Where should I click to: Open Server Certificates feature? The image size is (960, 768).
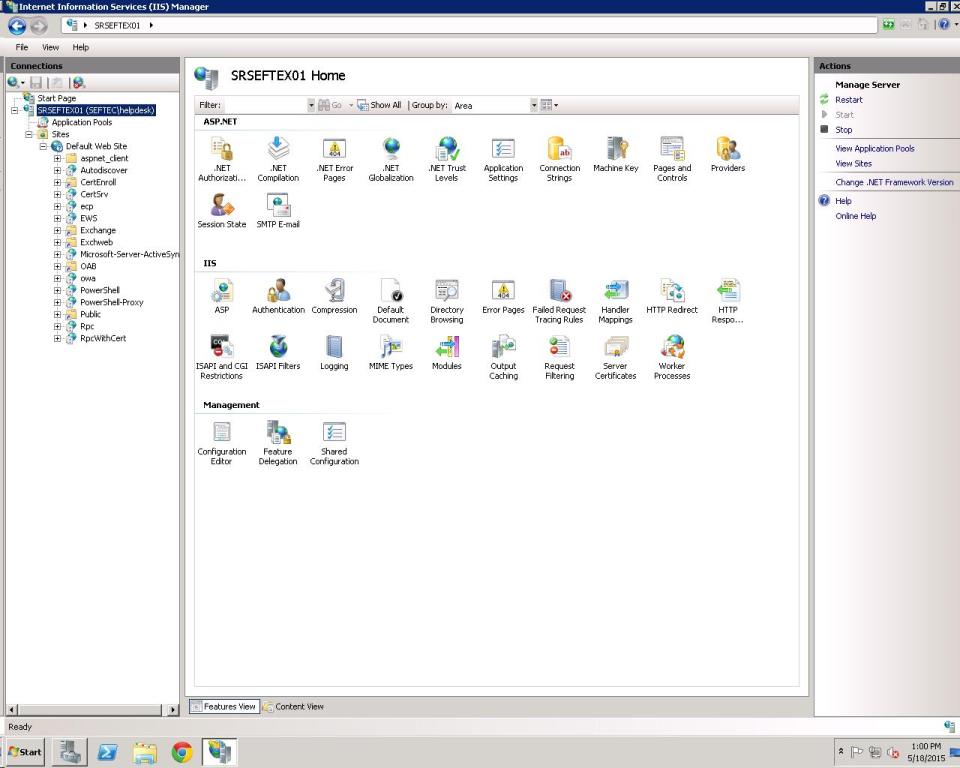coord(616,357)
